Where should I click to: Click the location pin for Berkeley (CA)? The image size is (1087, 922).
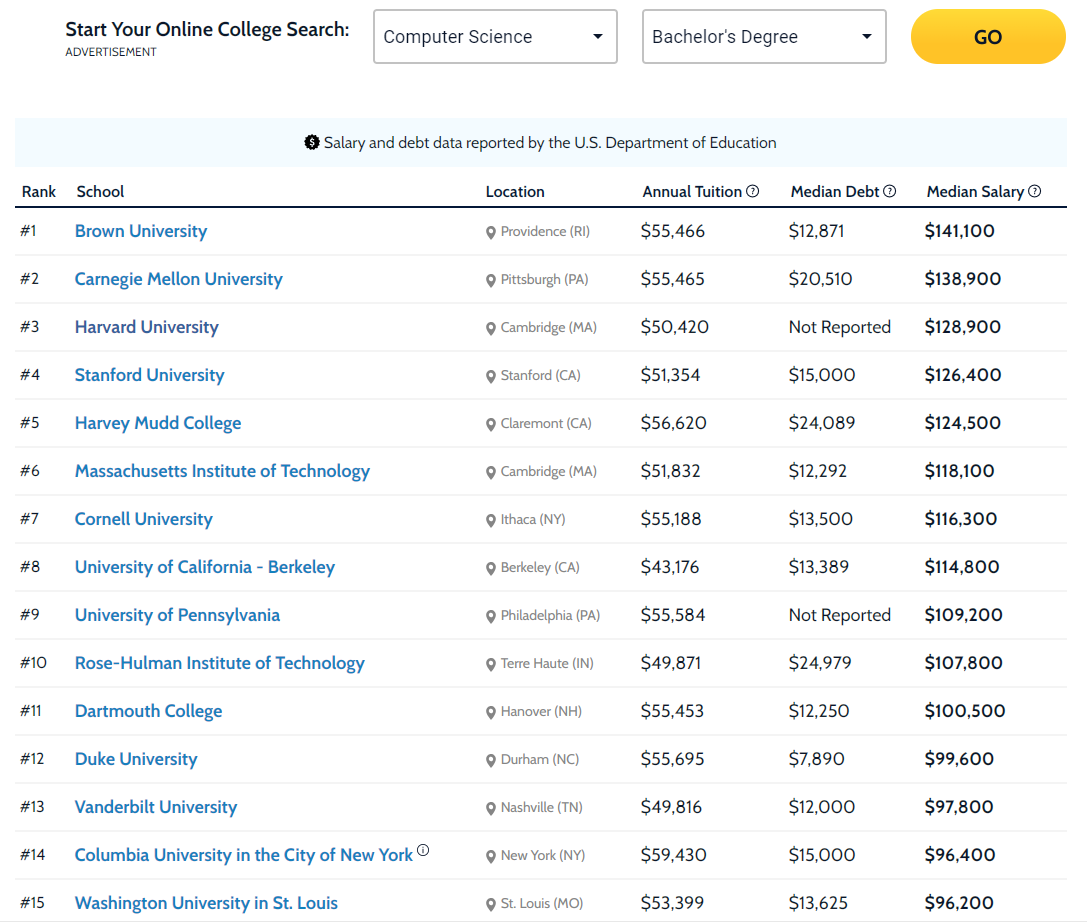point(491,568)
